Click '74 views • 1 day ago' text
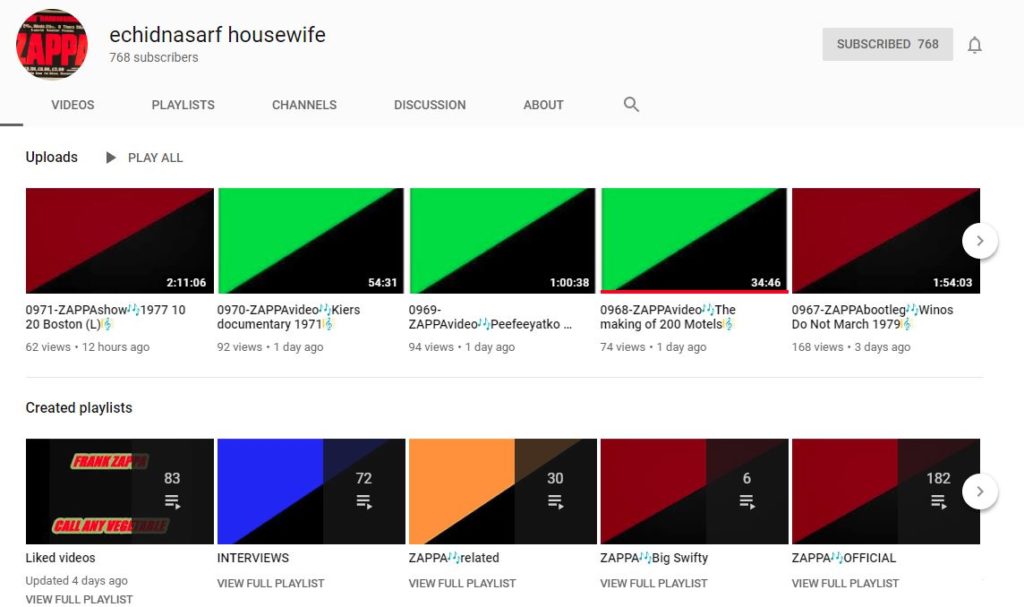 (x=653, y=347)
